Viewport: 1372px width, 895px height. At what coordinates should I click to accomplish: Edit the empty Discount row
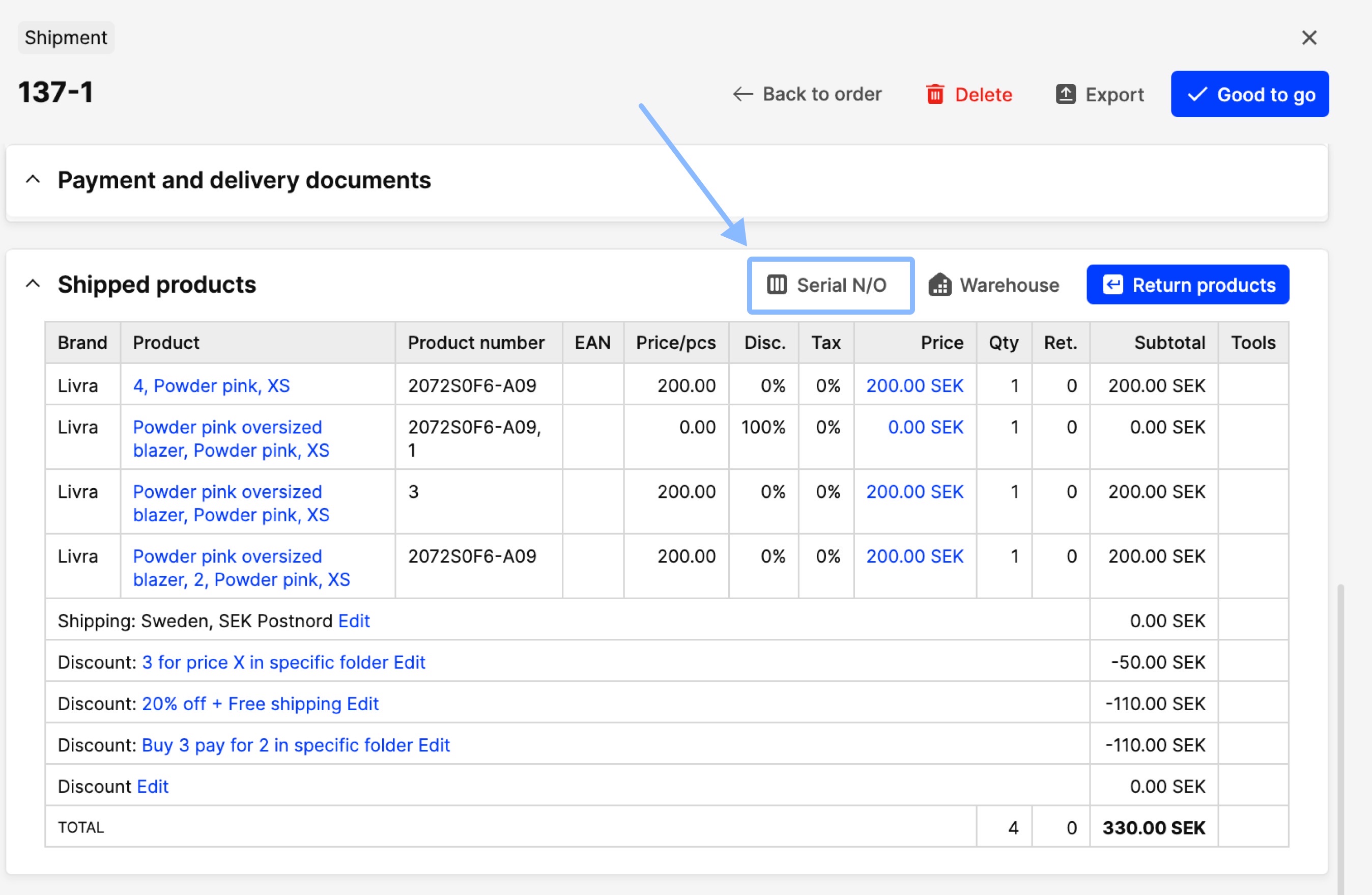tap(152, 787)
